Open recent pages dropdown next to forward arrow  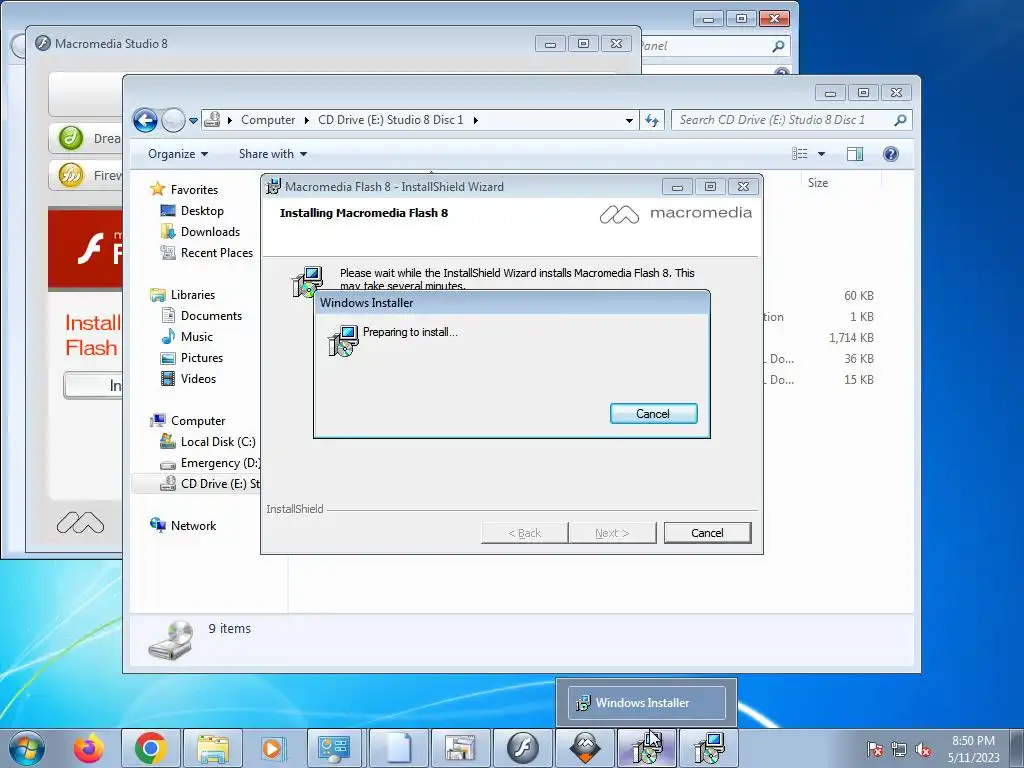(x=193, y=121)
